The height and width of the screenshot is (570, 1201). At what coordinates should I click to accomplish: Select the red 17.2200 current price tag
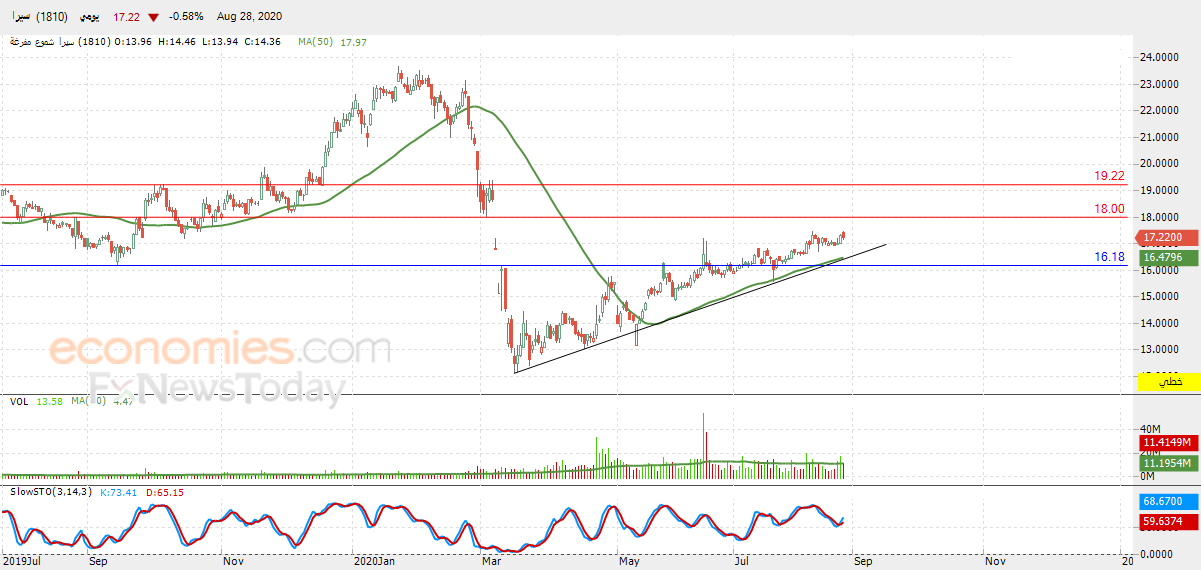tap(1166, 238)
